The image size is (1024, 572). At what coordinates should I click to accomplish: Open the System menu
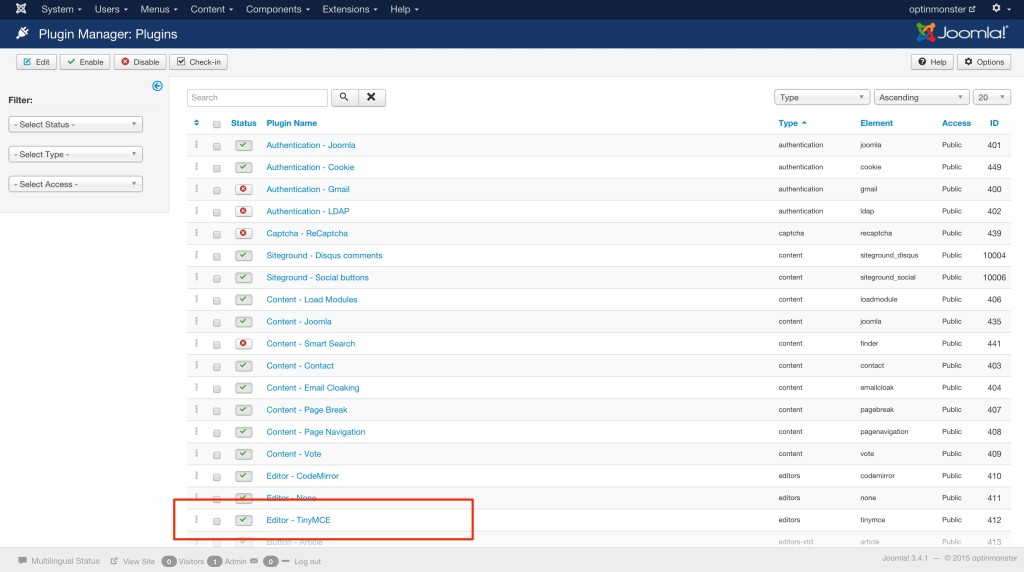61,9
